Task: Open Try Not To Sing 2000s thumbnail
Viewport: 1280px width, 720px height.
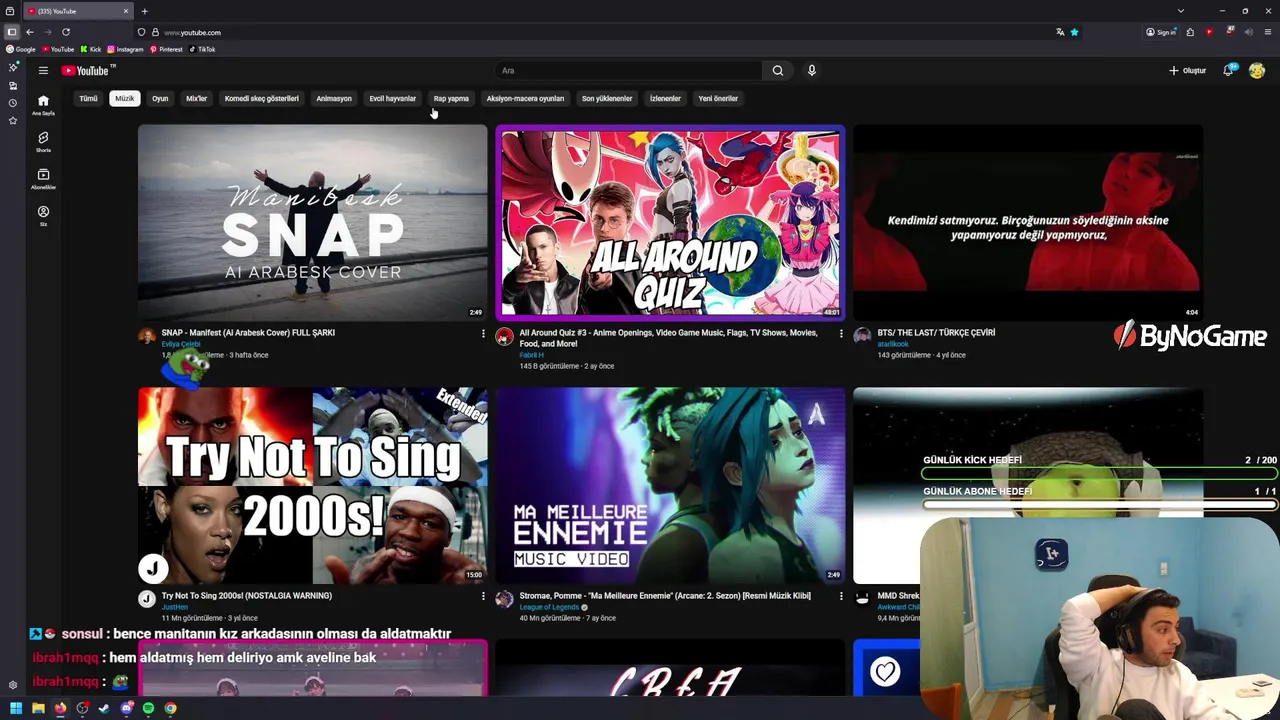Action: 313,485
